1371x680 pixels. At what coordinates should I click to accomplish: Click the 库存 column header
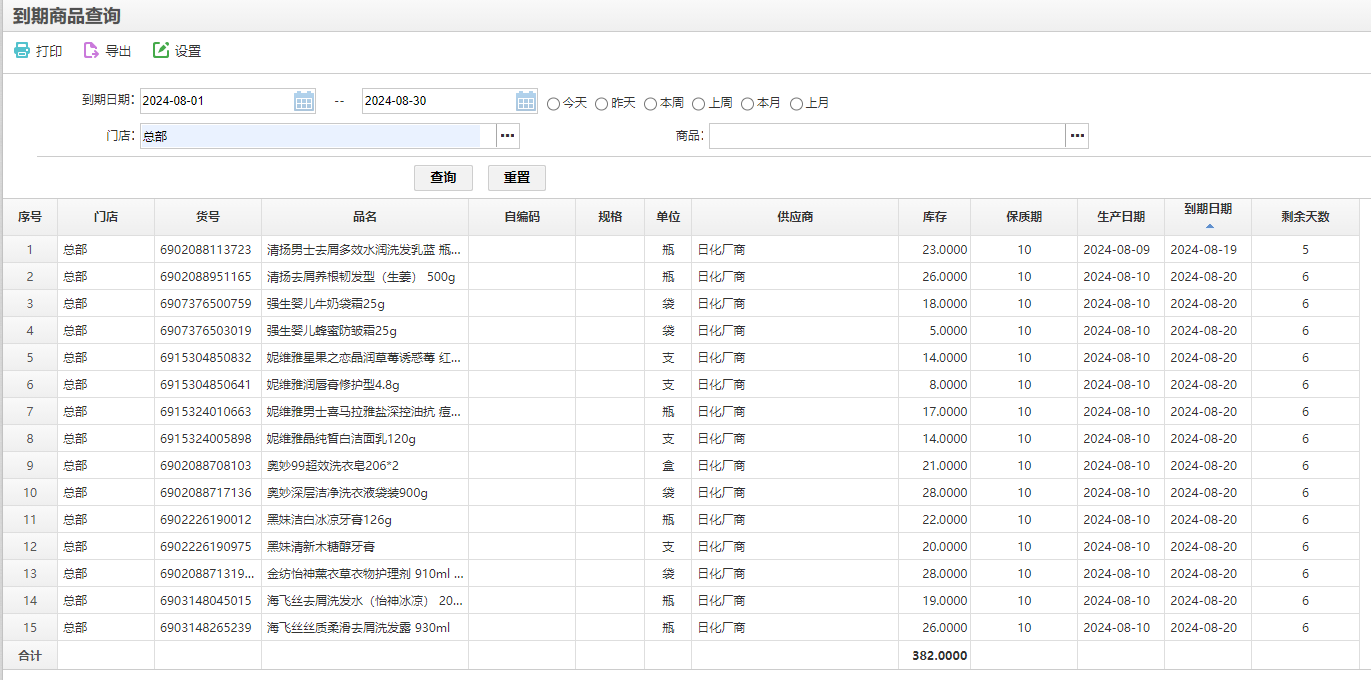(x=934, y=217)
